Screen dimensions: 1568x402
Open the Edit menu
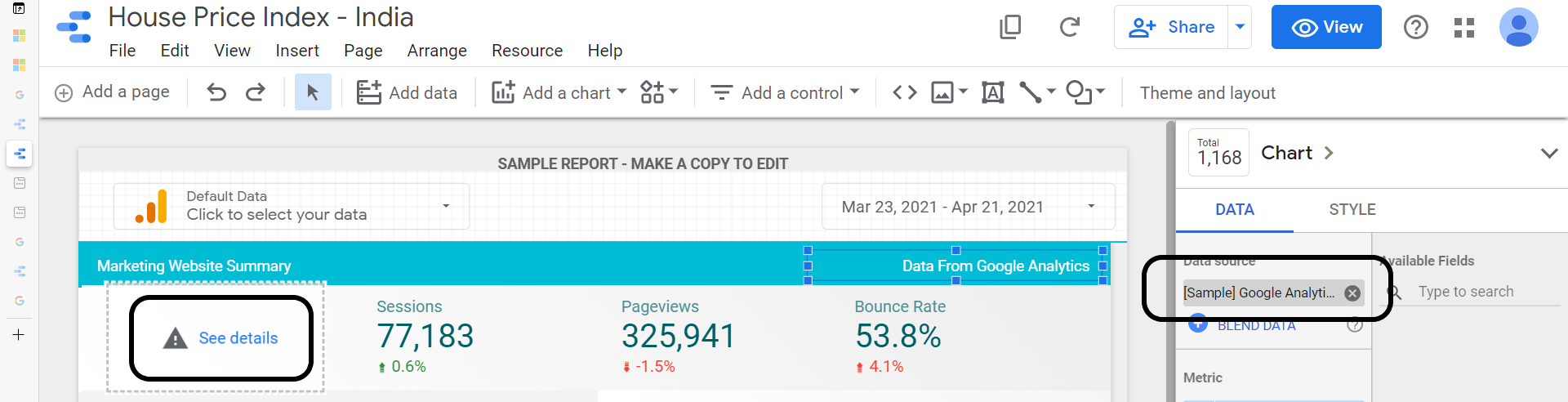tap(175, 51)
